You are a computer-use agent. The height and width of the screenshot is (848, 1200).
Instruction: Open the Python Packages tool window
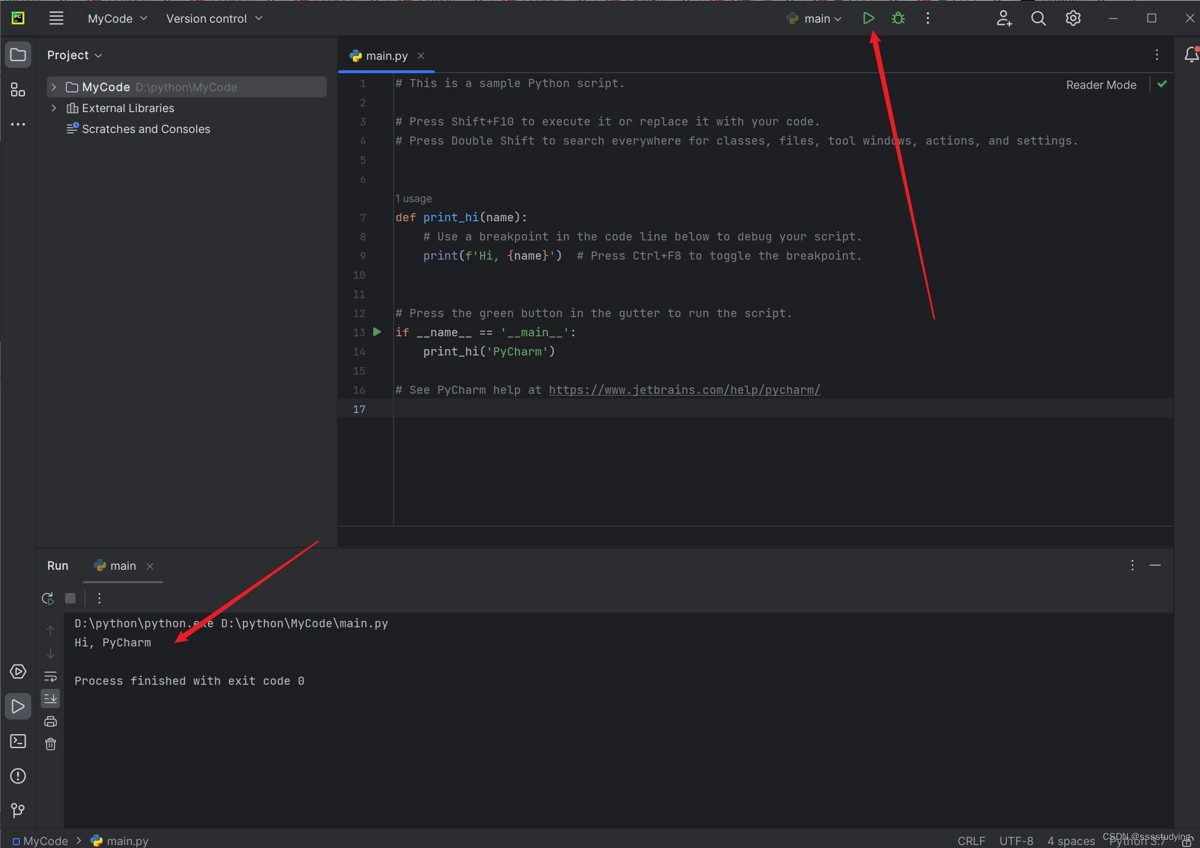tap(18, 672)
